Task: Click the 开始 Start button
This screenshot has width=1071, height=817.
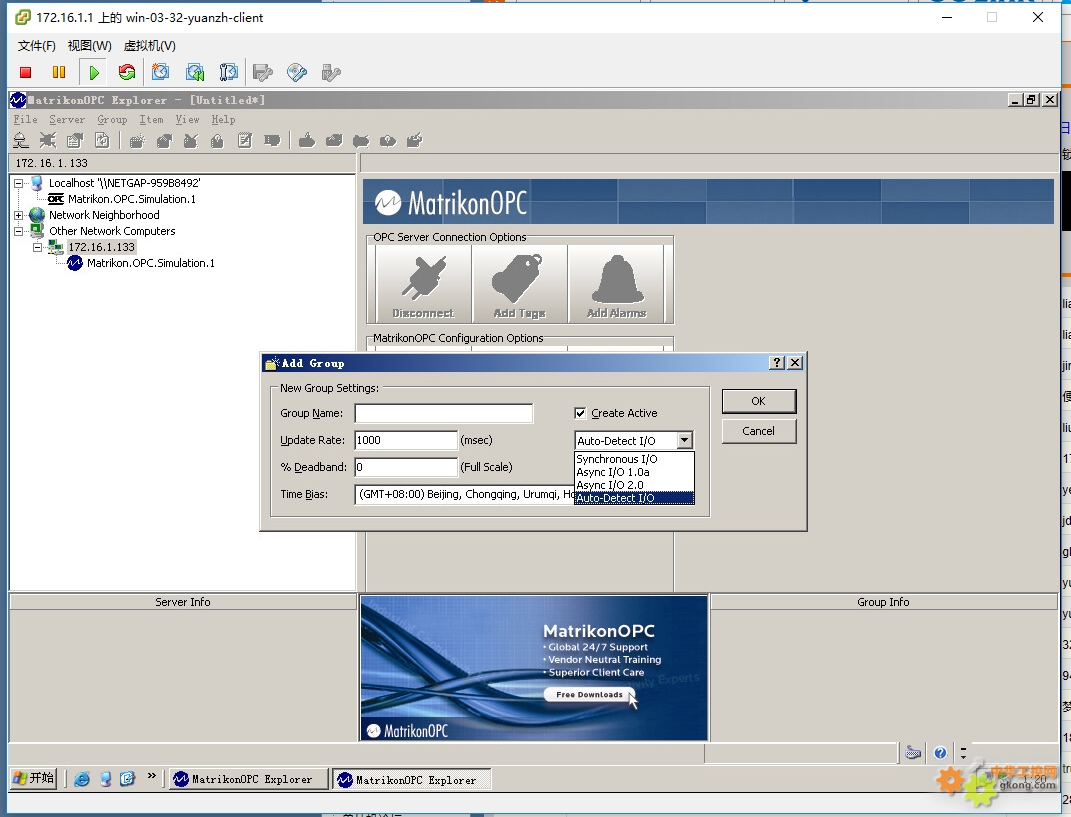Action: 33,778
